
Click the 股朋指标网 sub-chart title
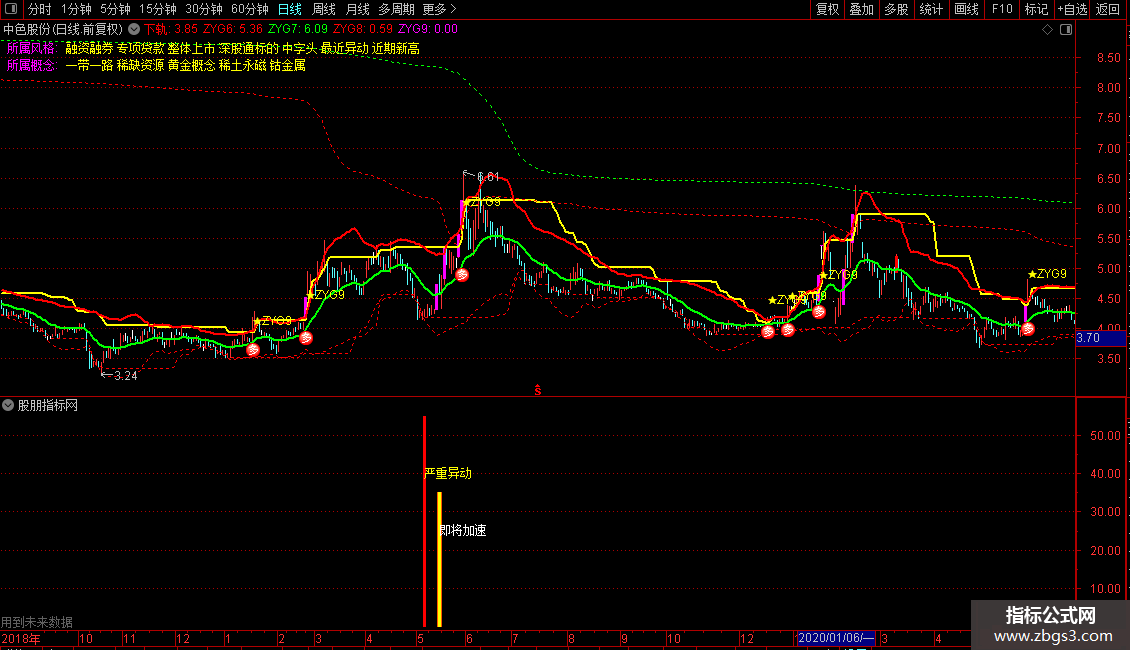(48, 406)
